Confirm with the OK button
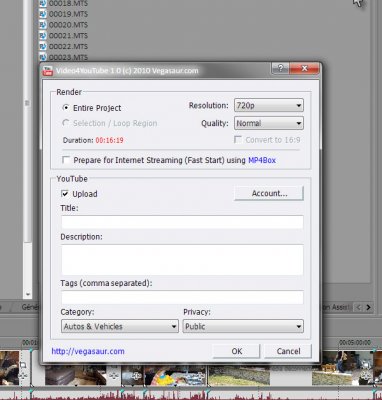Image resolution: width=382 pixels, height=400 pixels. coord(236,351)
